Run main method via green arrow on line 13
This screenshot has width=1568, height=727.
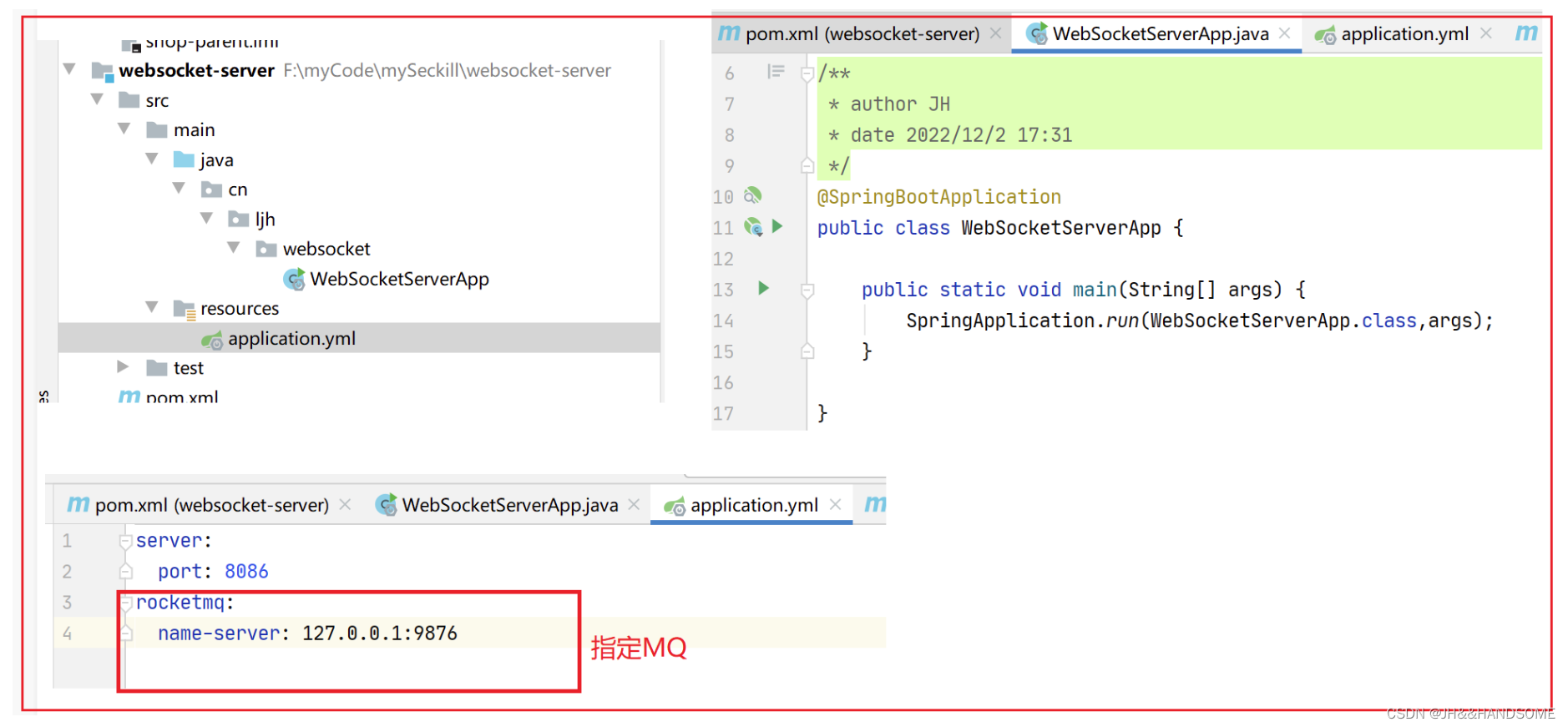[x=763, y=288]
